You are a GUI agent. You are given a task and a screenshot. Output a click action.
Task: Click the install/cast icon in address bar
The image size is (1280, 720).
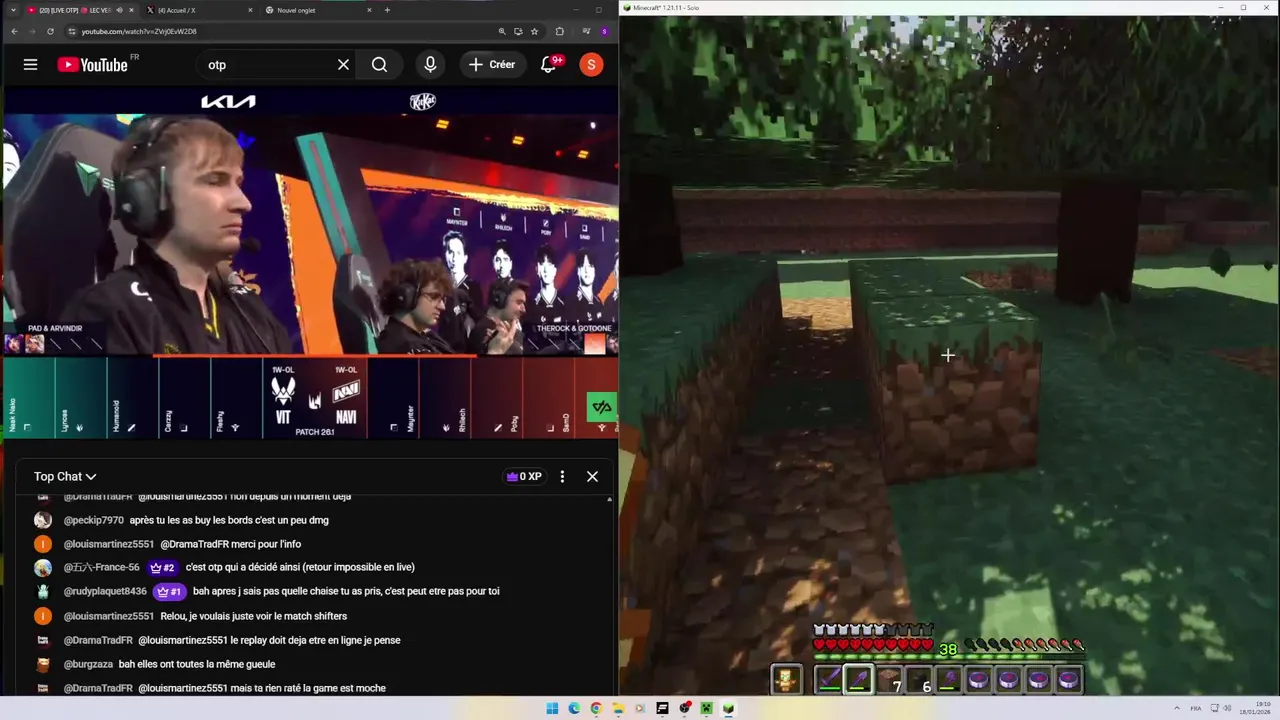[518, 31]
